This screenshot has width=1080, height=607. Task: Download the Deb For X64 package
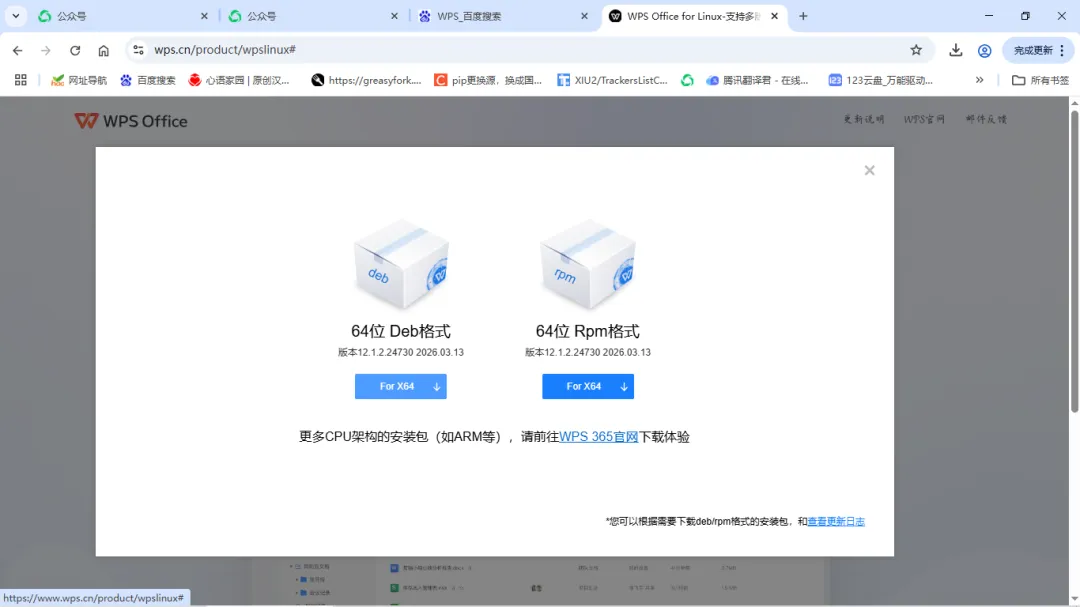click(401, 387)
